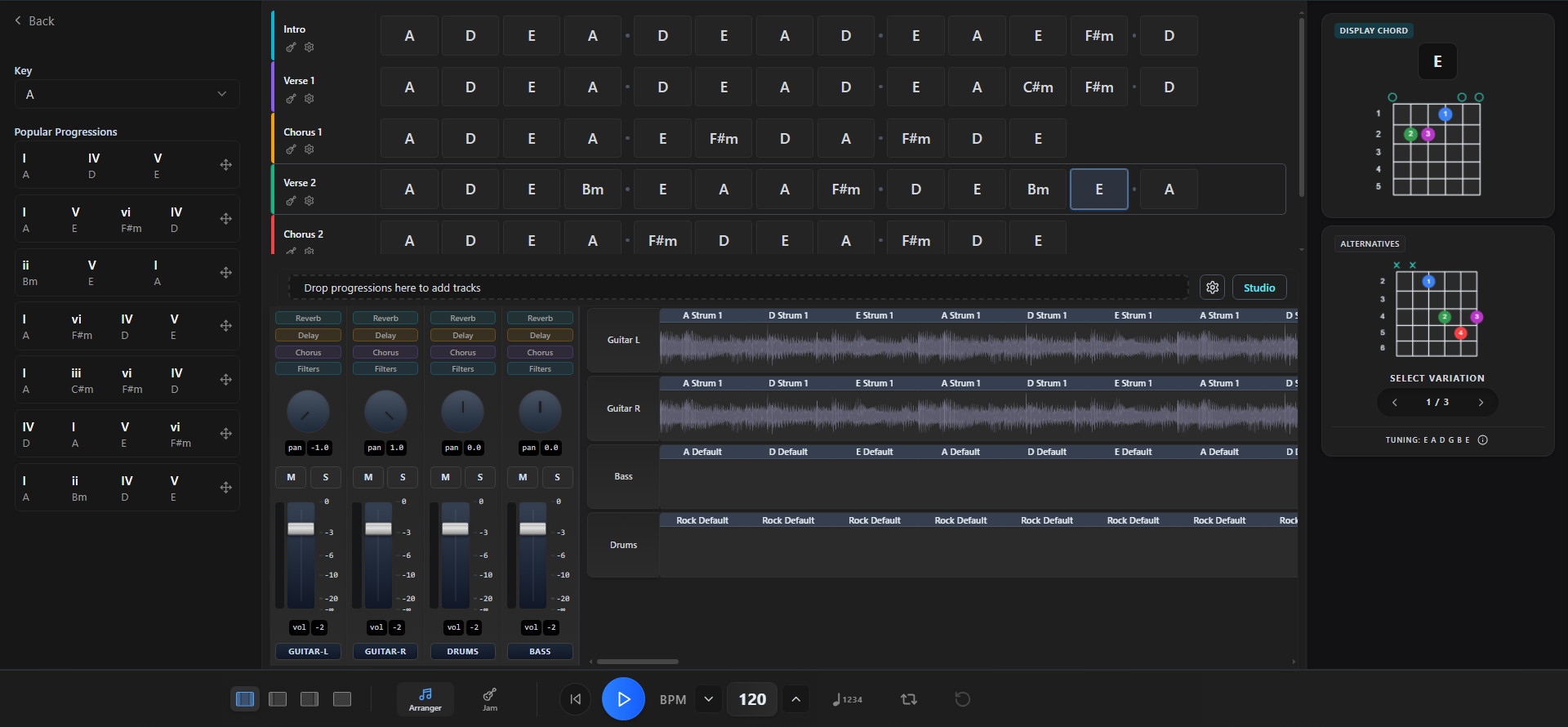Toggle Chorus effect on the DRUMS channel

point(463,353)
